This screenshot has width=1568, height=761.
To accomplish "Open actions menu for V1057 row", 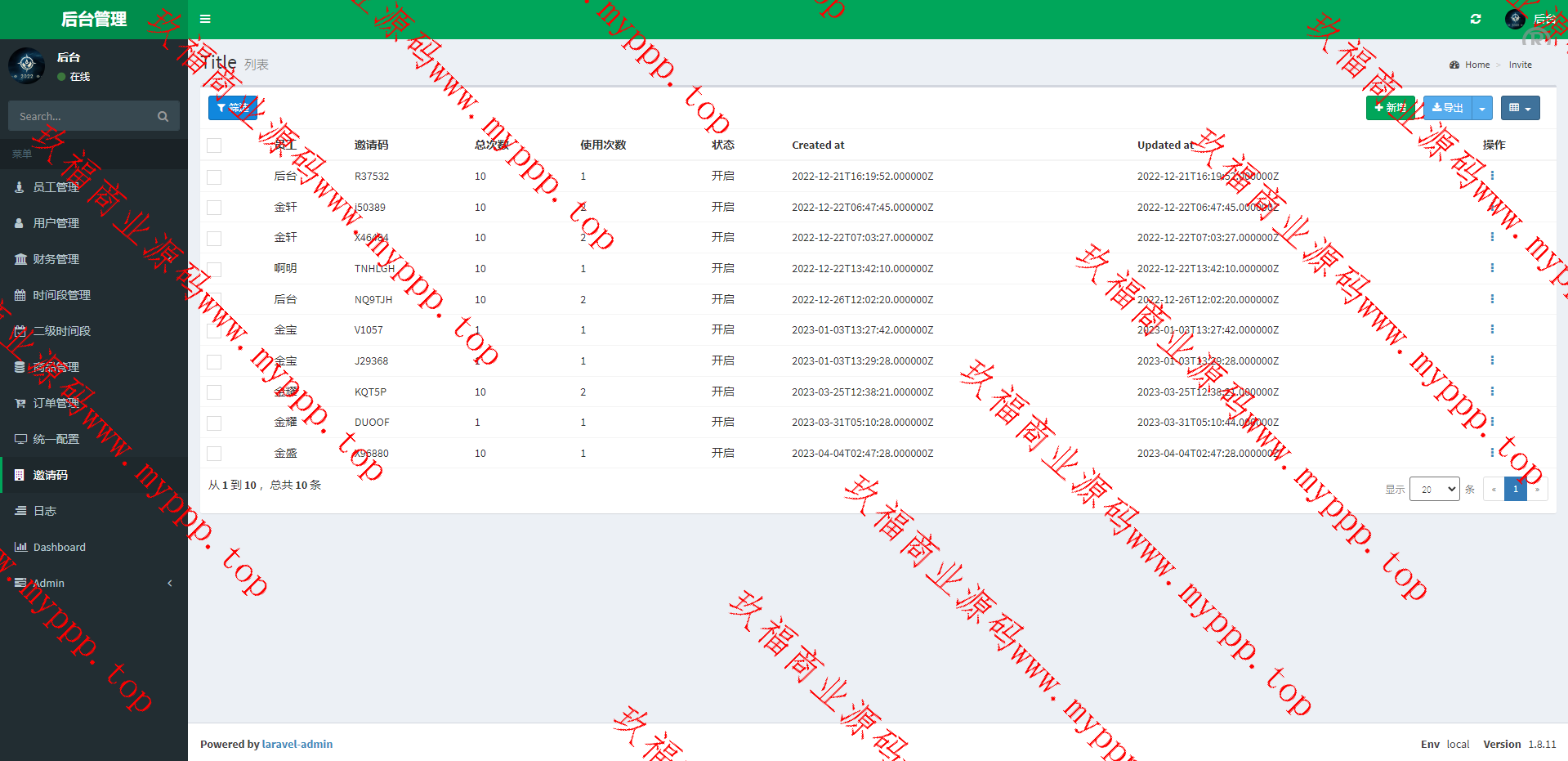I will [x=1492, y=329].
